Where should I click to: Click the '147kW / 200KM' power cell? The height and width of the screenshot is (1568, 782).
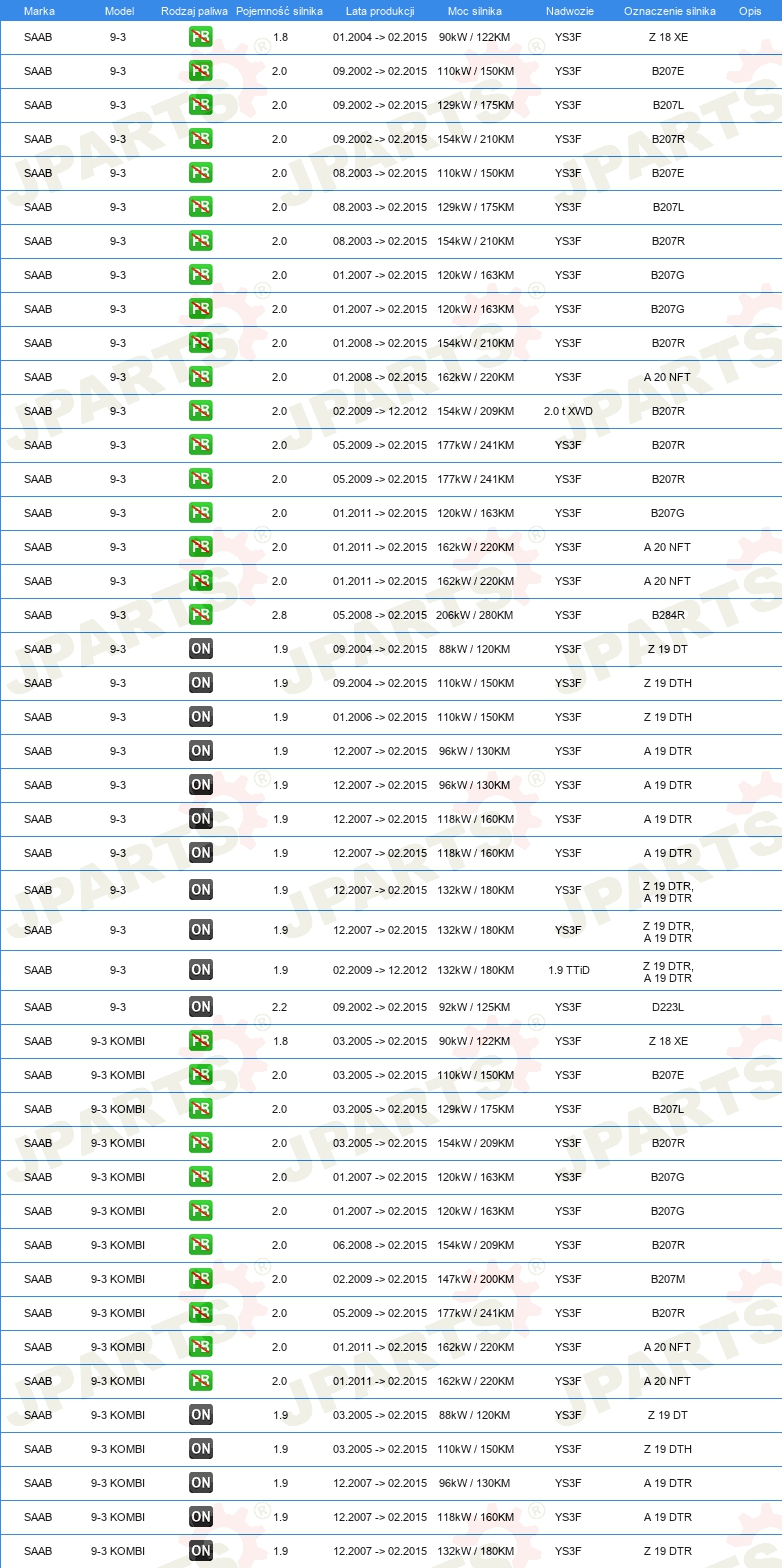pyautogui.click(x=475, y=1279)
